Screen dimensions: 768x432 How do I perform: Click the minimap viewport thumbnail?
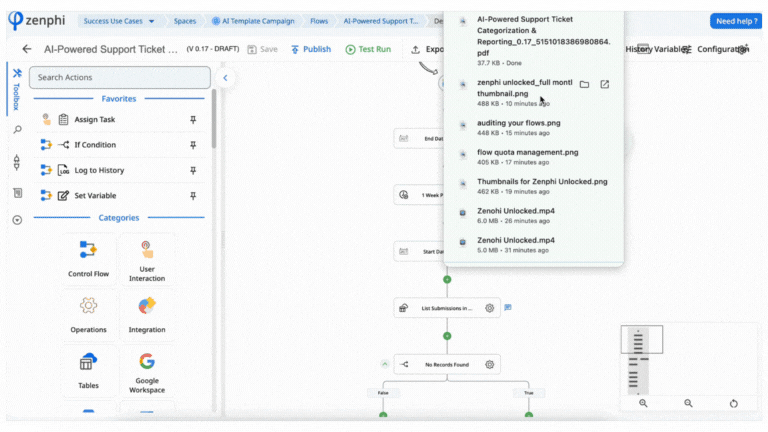[642, 339]
